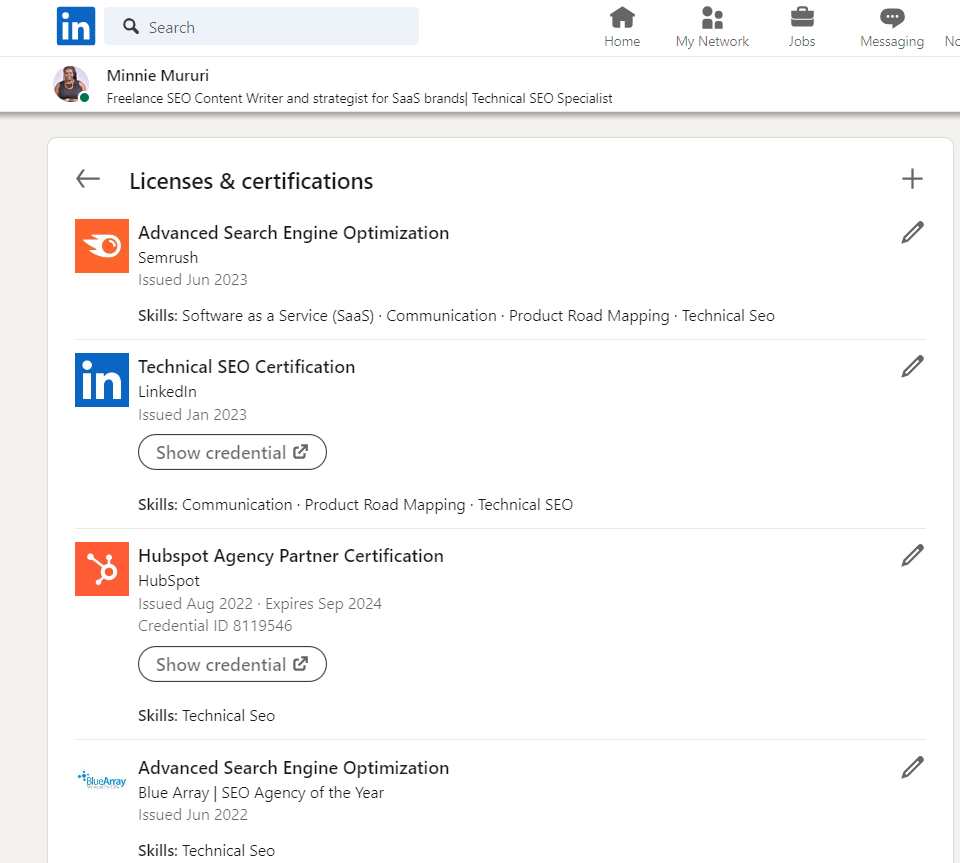Click the Minnie Mururi name
Viewport: 960px width, 863px height.
[x=157, y=75]
